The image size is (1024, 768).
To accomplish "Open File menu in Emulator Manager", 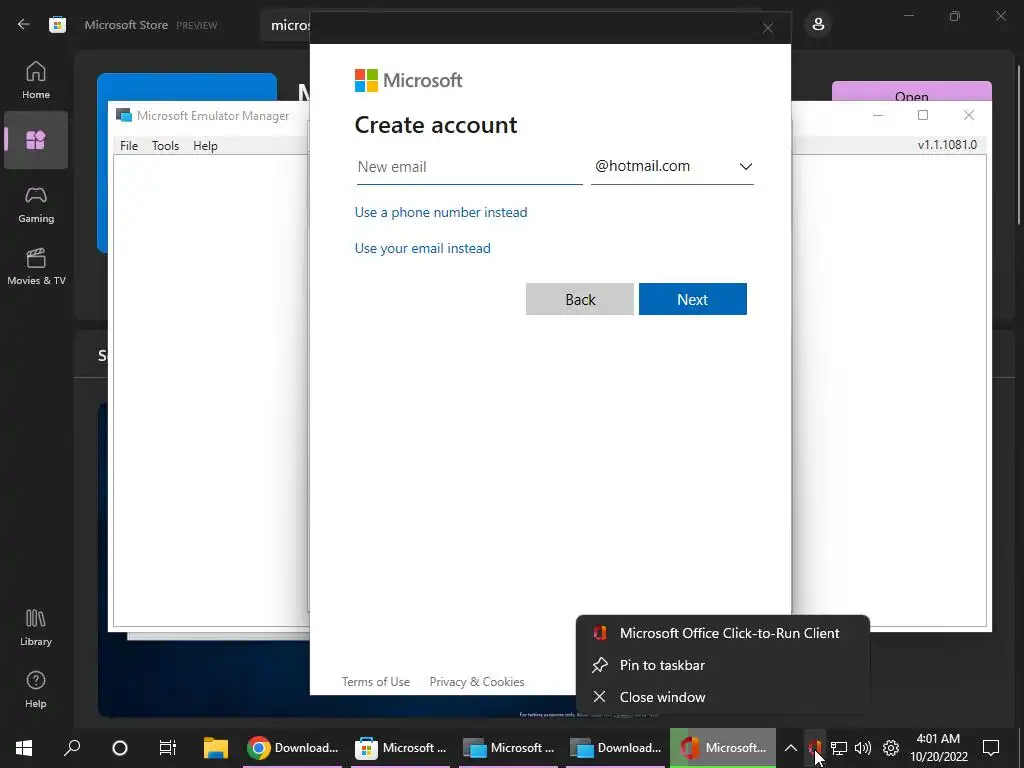I will 129,146.
